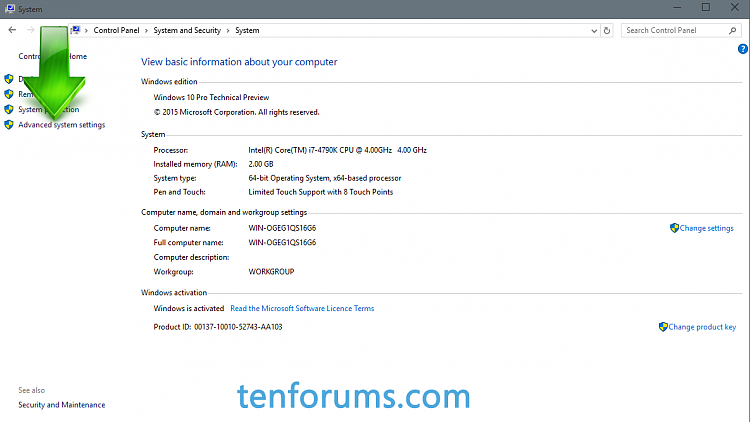Click the computer icon in breadcrumb
750x422 pixels.
(76, 30)
